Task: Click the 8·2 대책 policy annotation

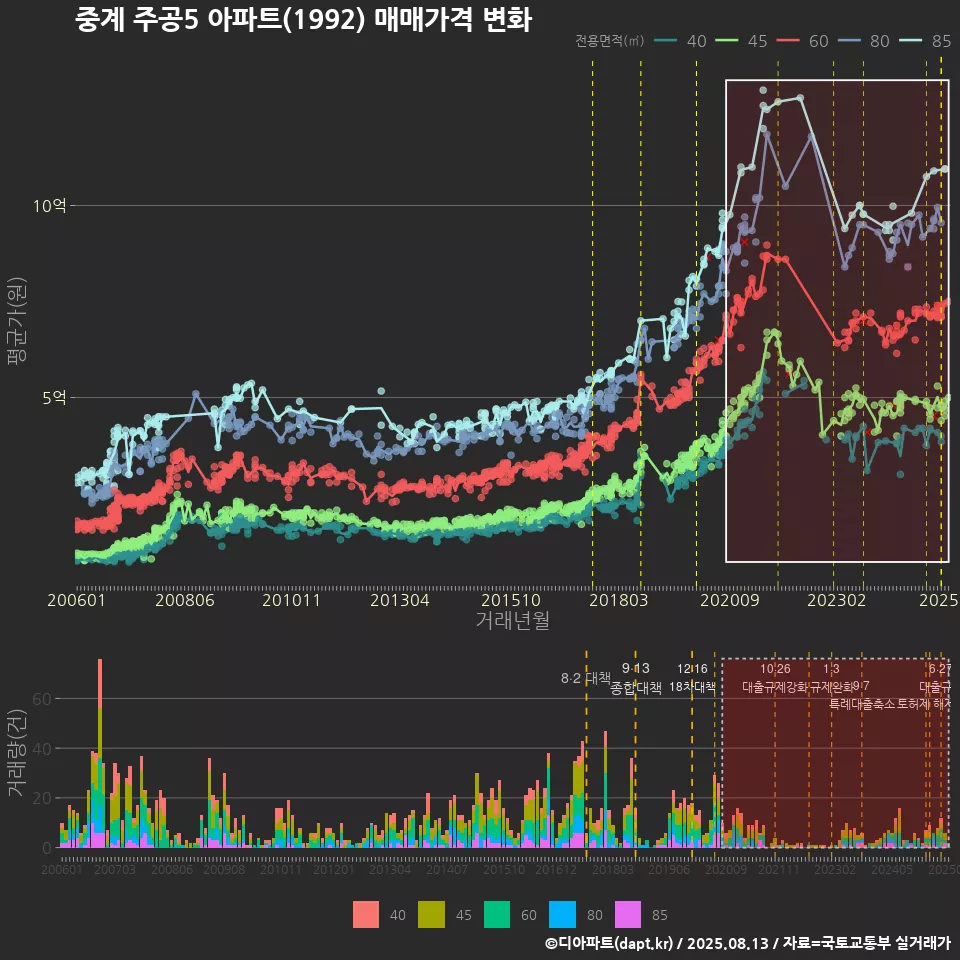Action: [x=586, y=678]
